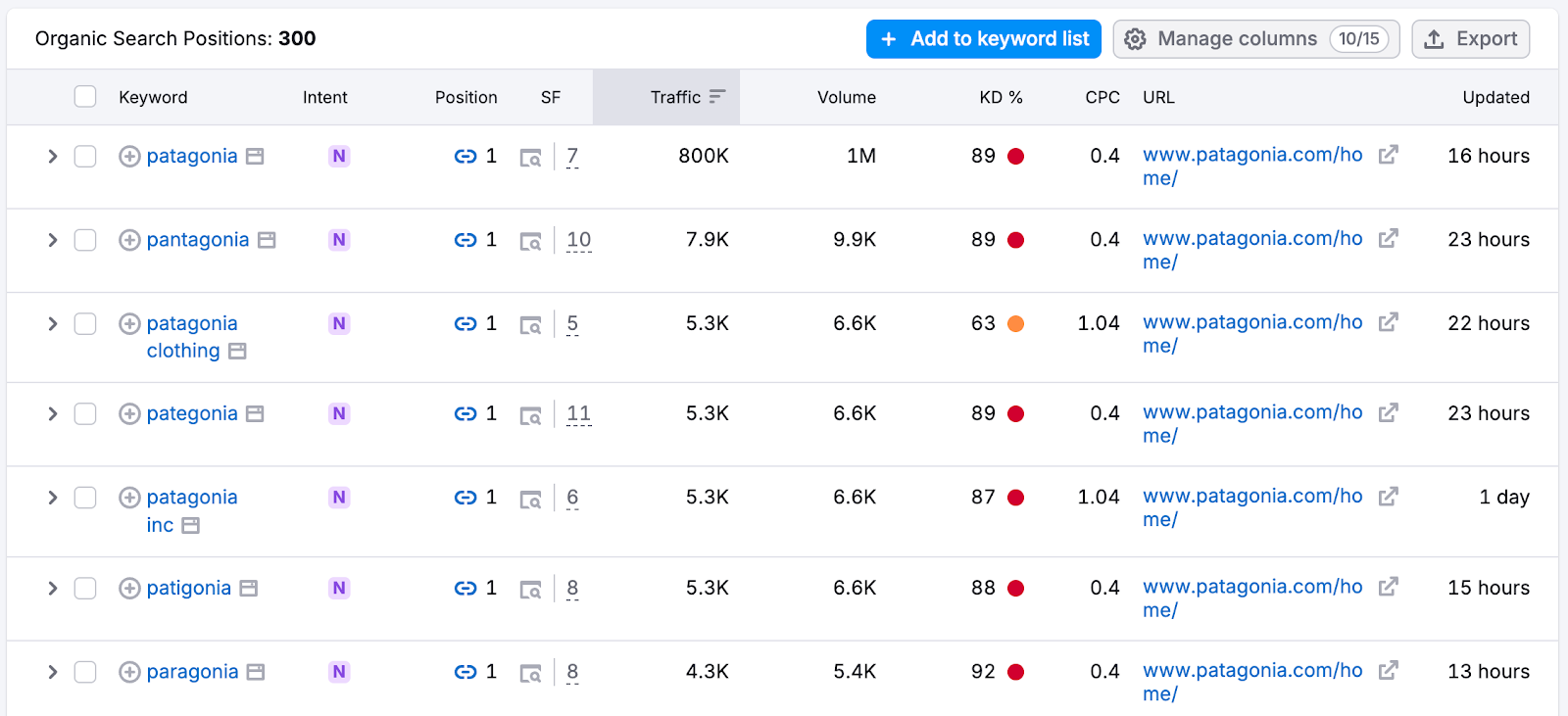This screenshot has height=716, width=1568.
Task: Check the box for paragonia row
Action: pos(85,672)
